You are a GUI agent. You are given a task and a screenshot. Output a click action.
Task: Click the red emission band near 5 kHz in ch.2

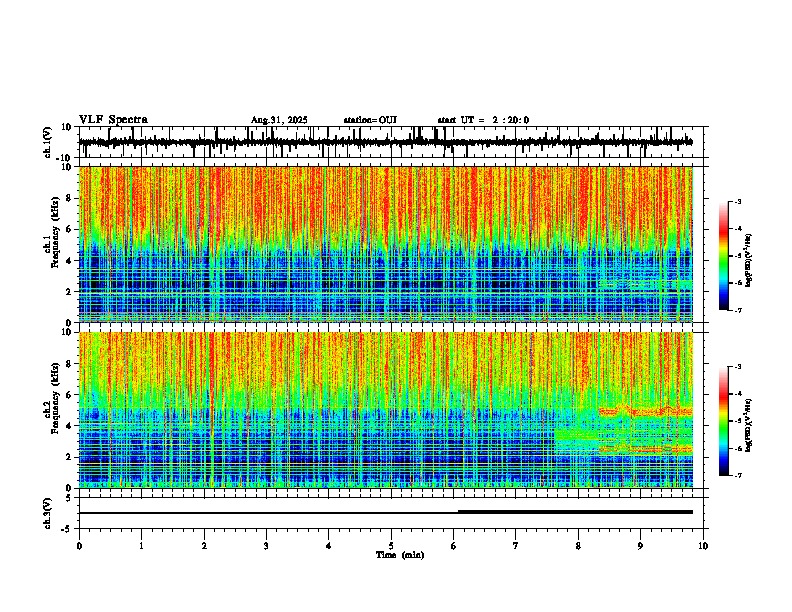[646, 412]
